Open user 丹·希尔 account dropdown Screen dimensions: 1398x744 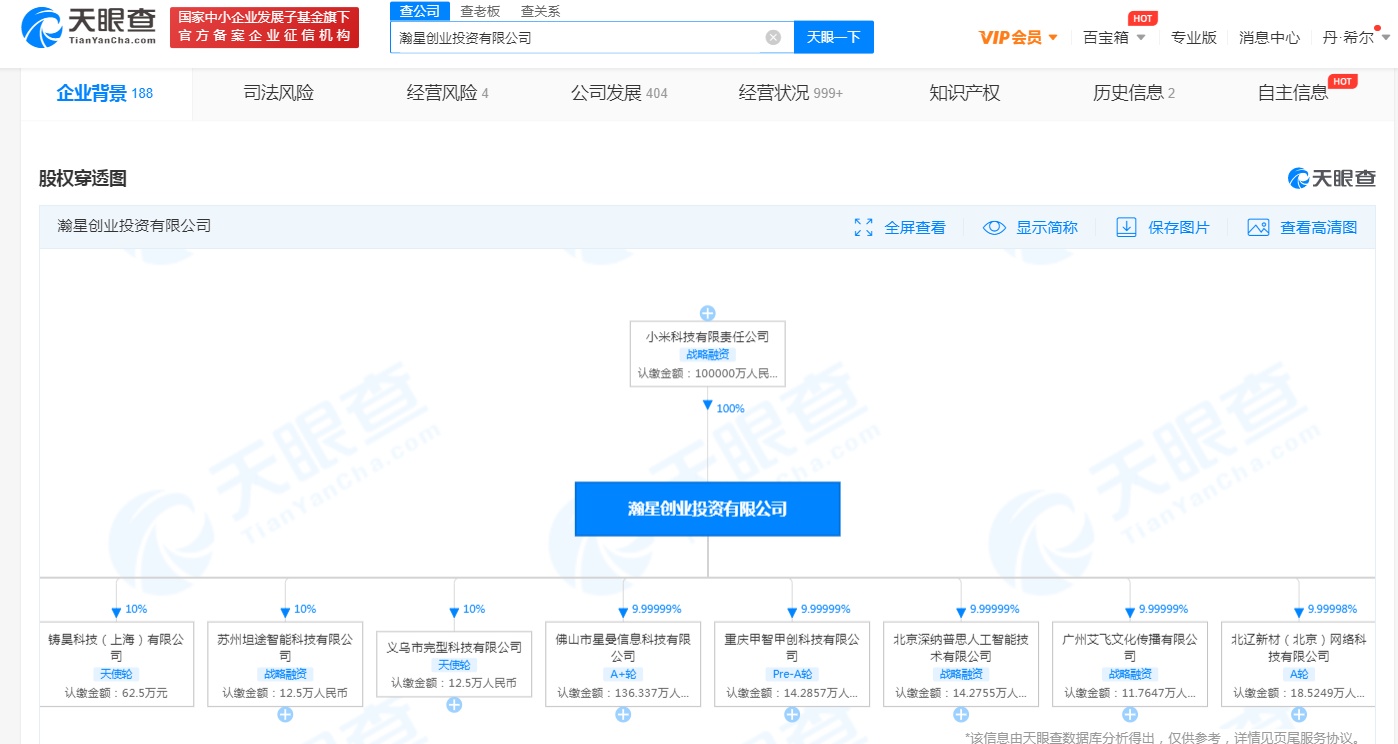point(1356,37)
